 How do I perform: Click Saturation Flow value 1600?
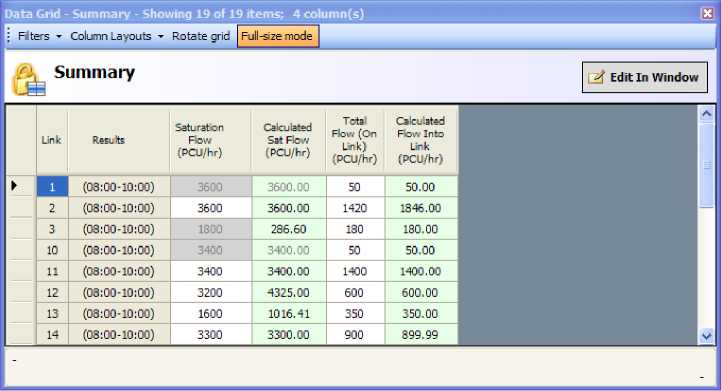tap(211, 314)
